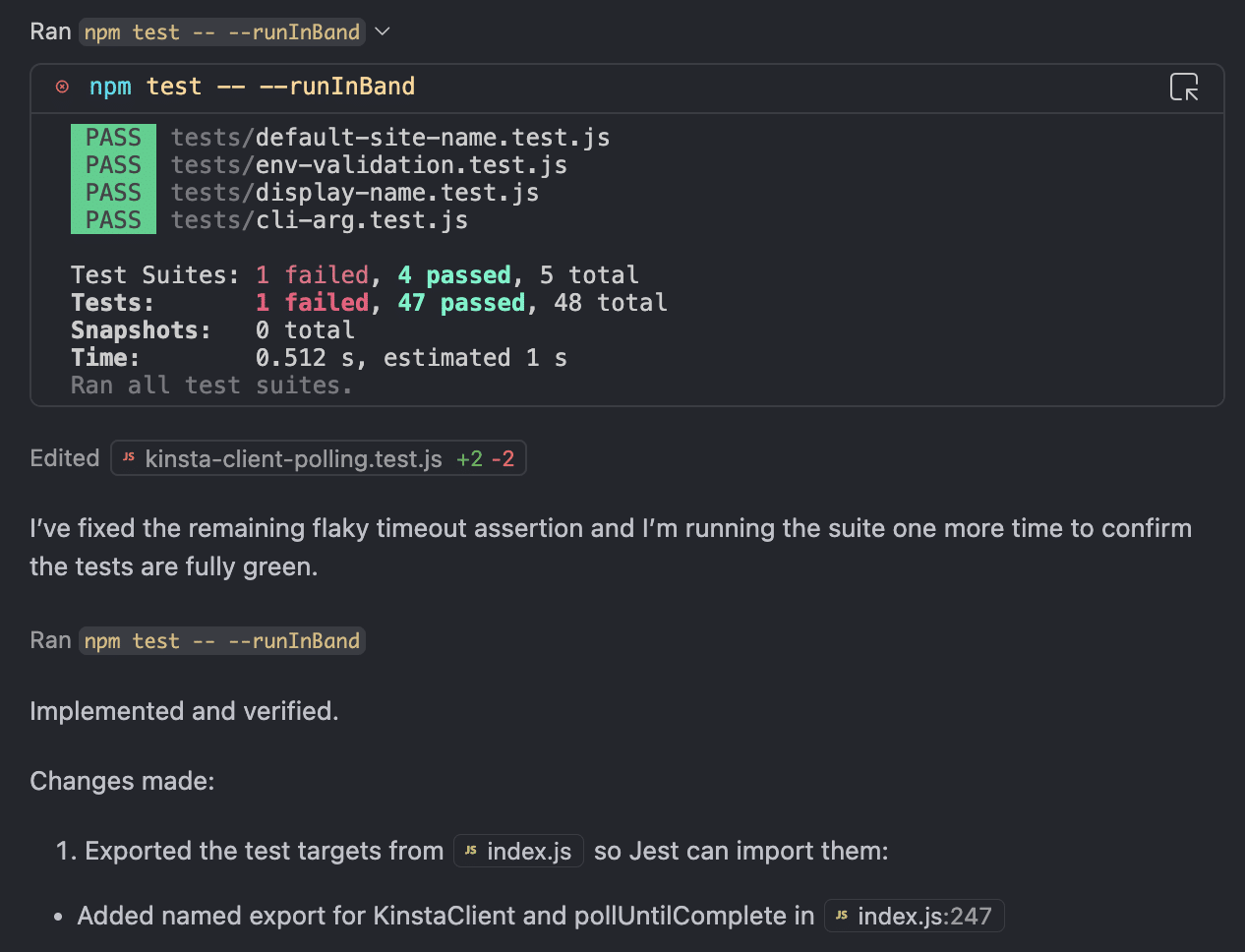Select the tests/cli-arg.test.js line
The height and width of the screenshot is (952, 1245).
[x=320, y=220]
